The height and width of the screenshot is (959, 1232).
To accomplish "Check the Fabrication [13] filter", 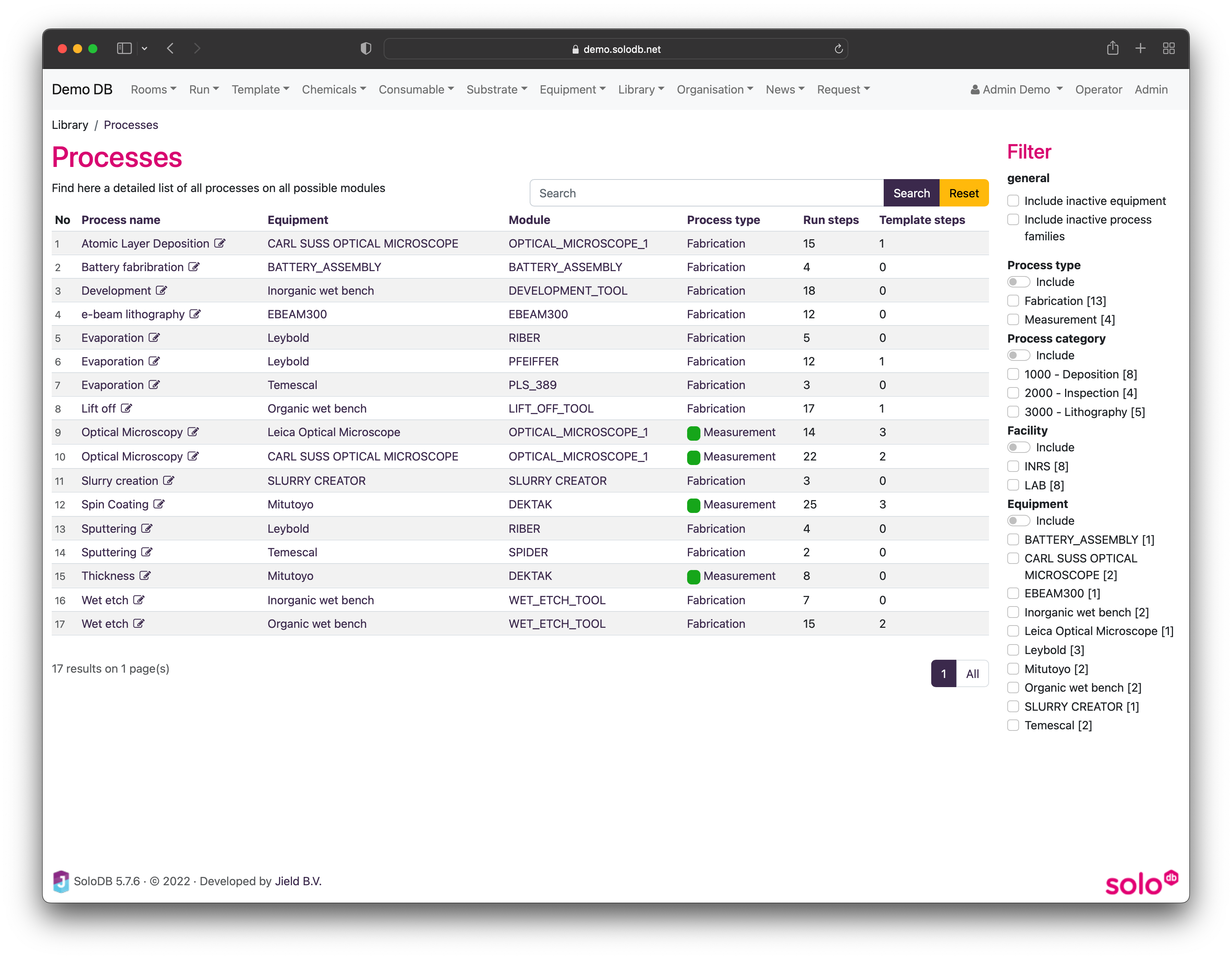I will coord(1013,301).
